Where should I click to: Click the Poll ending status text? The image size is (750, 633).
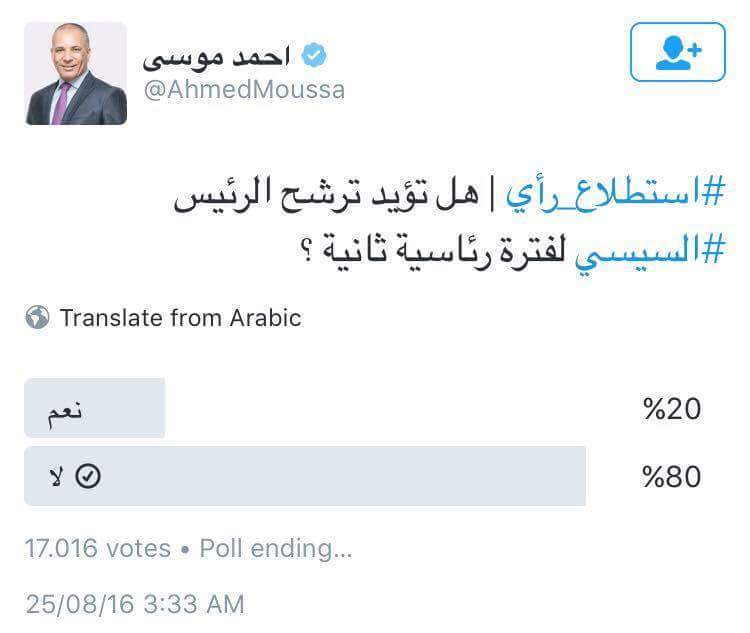tap(275, 548)
